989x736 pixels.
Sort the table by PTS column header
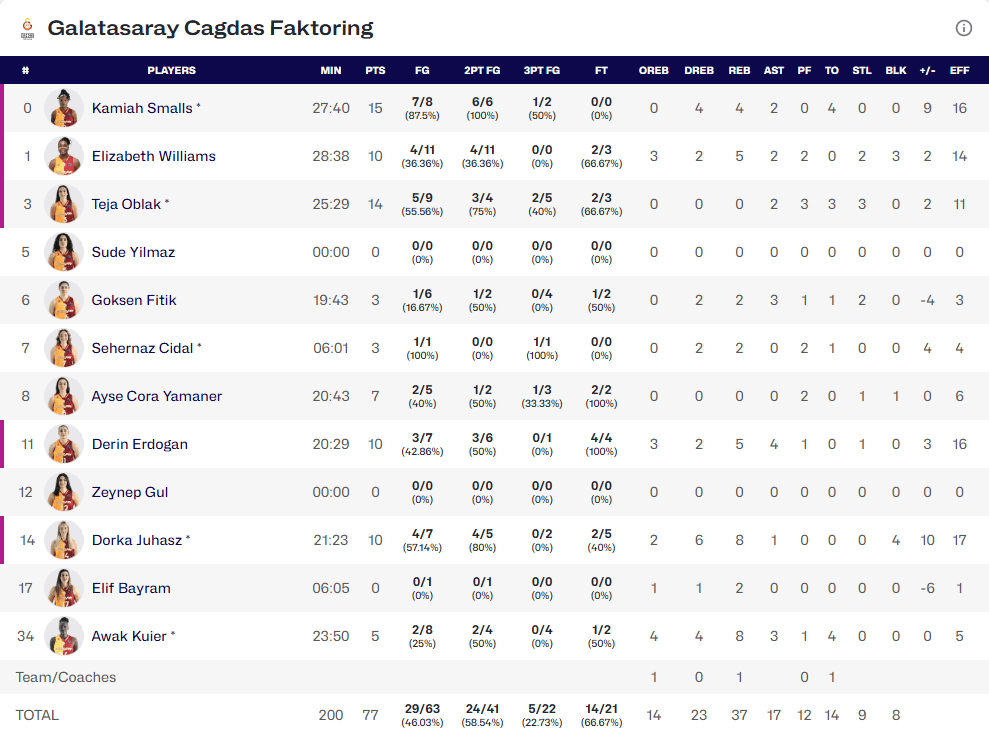(x=375, y=70)
